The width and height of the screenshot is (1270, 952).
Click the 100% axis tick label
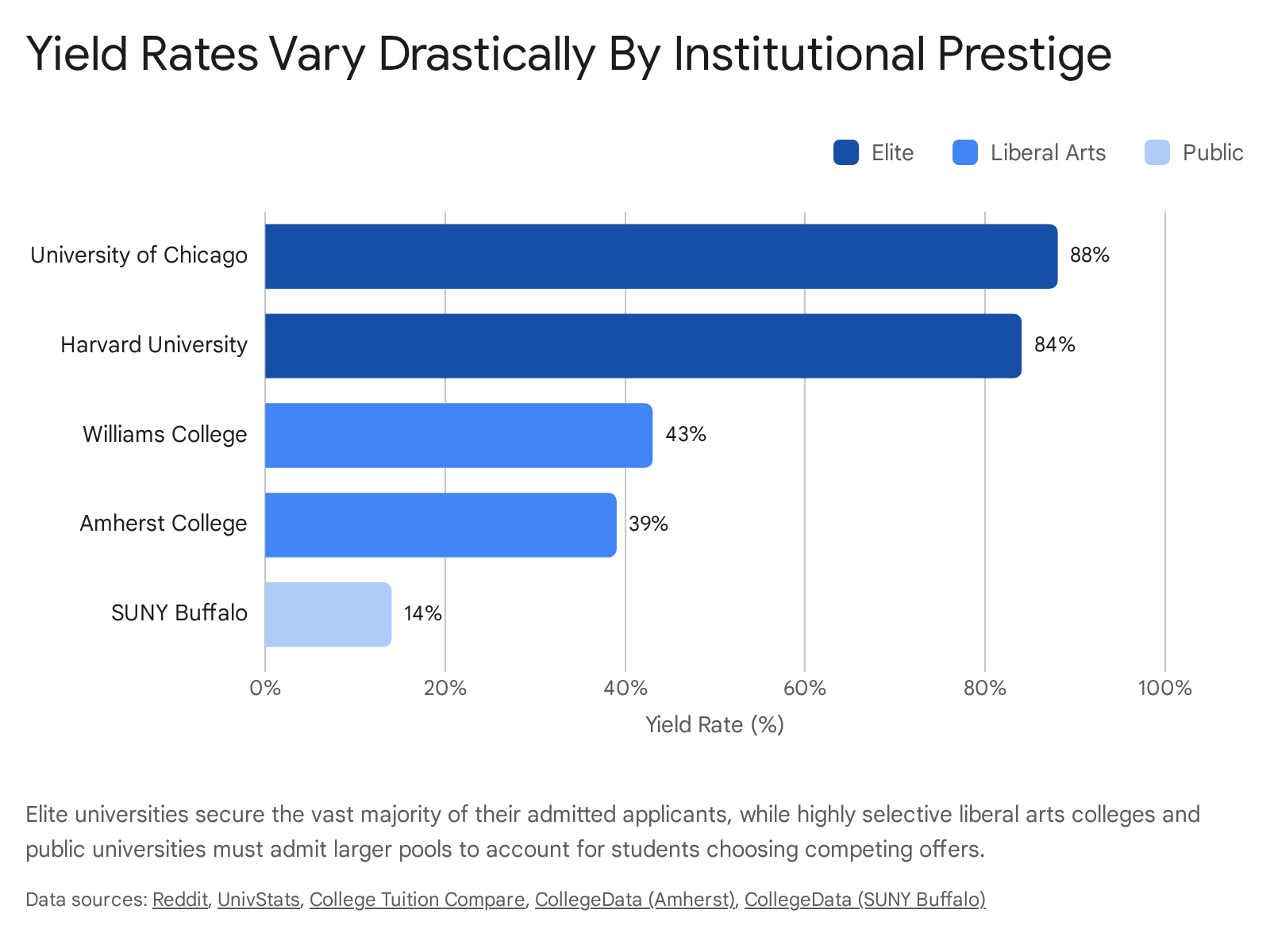coord(1164,688)
